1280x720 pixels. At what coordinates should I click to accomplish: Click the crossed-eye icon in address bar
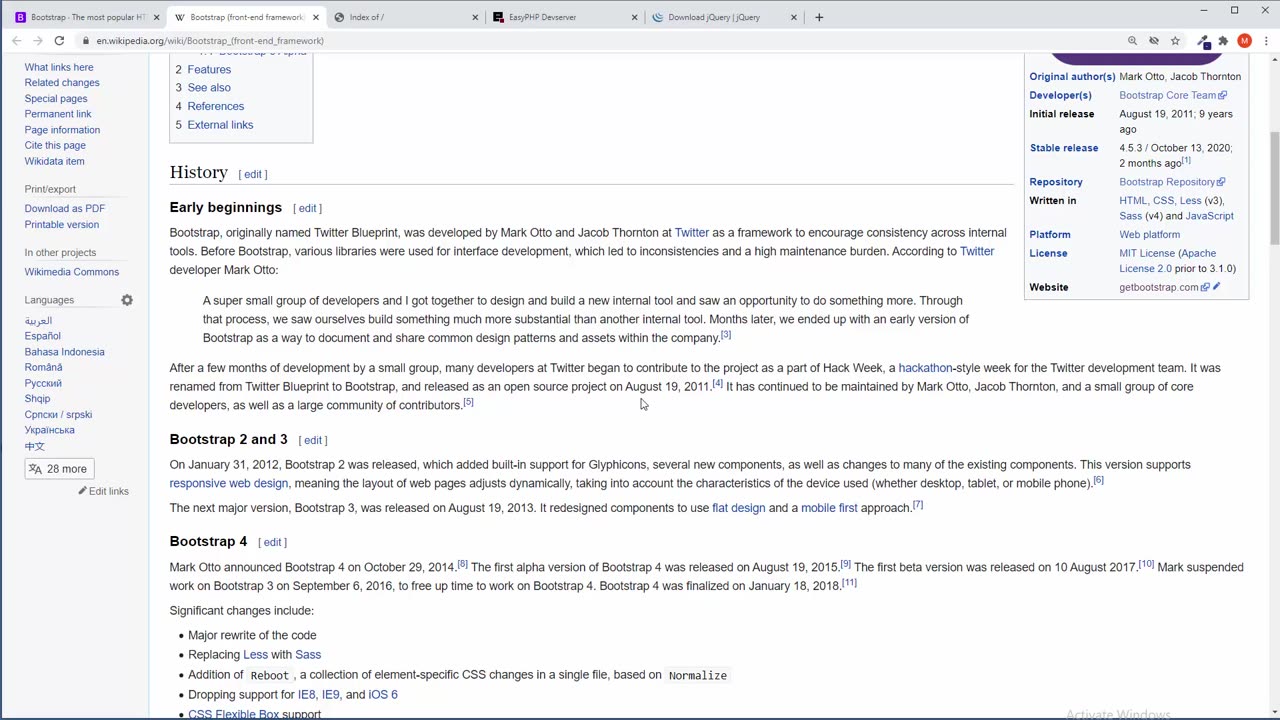tap(1154, 41)
